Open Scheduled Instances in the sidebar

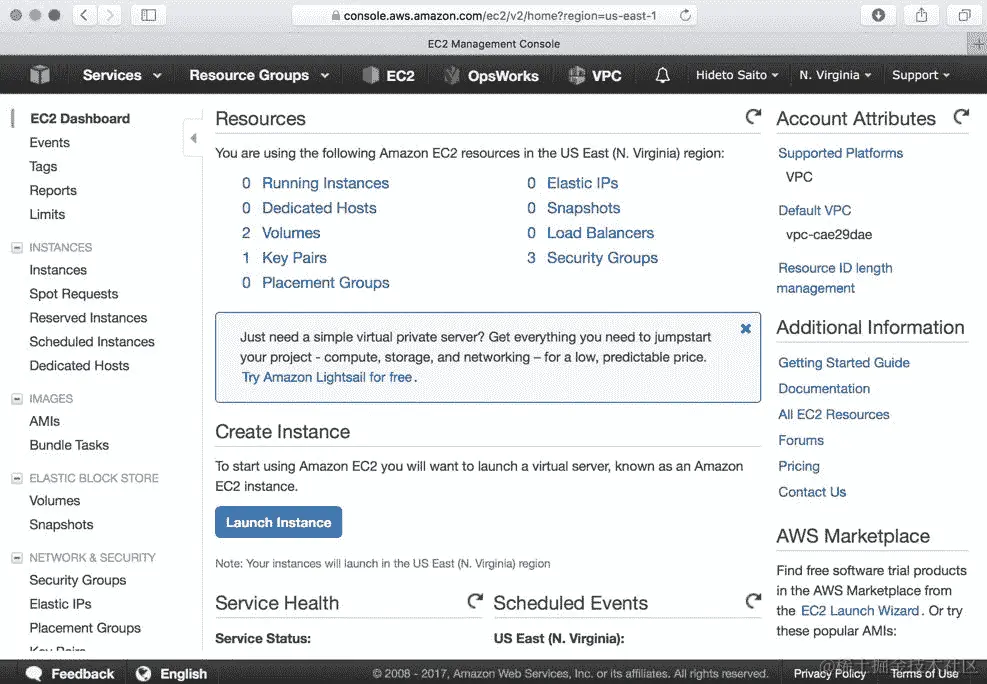(x=92, y=342)
